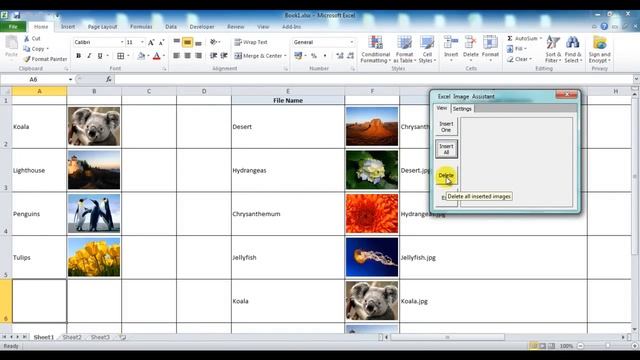The image size is (640, 360).
Task: Open Cell Styles gallery
Action: (427, 49)
